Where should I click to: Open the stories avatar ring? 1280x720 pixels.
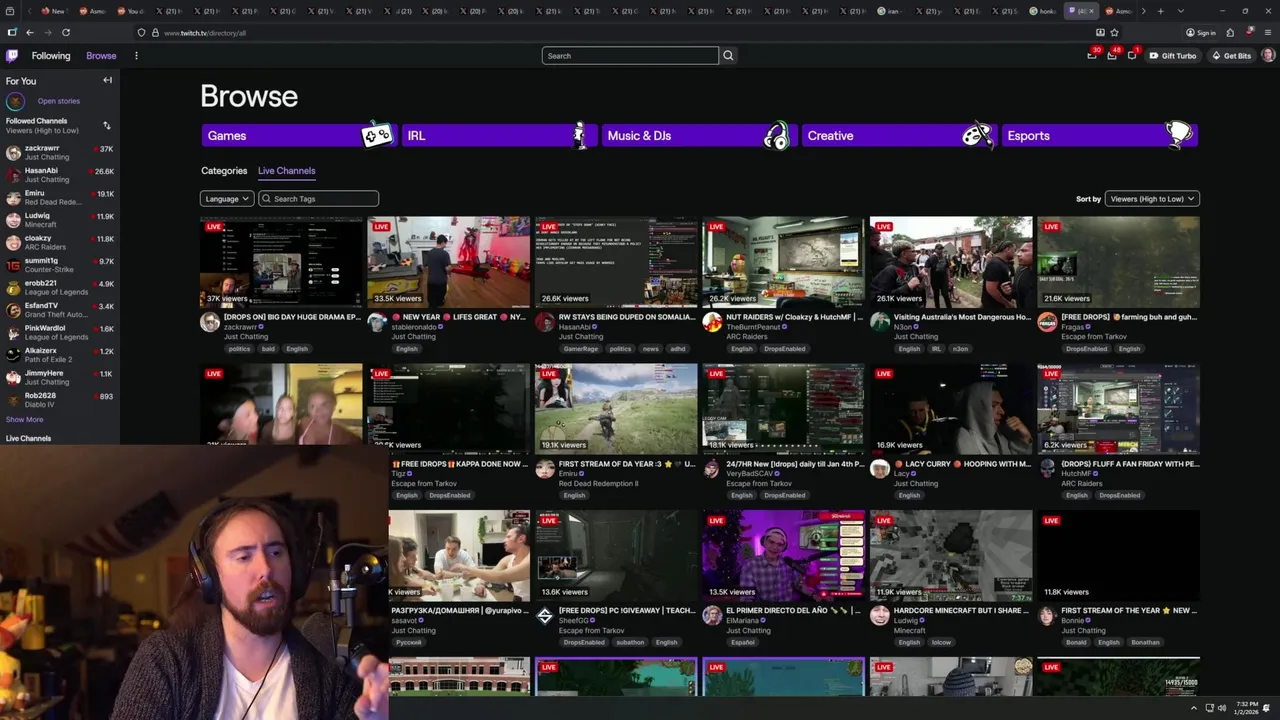tap(15, 101)
